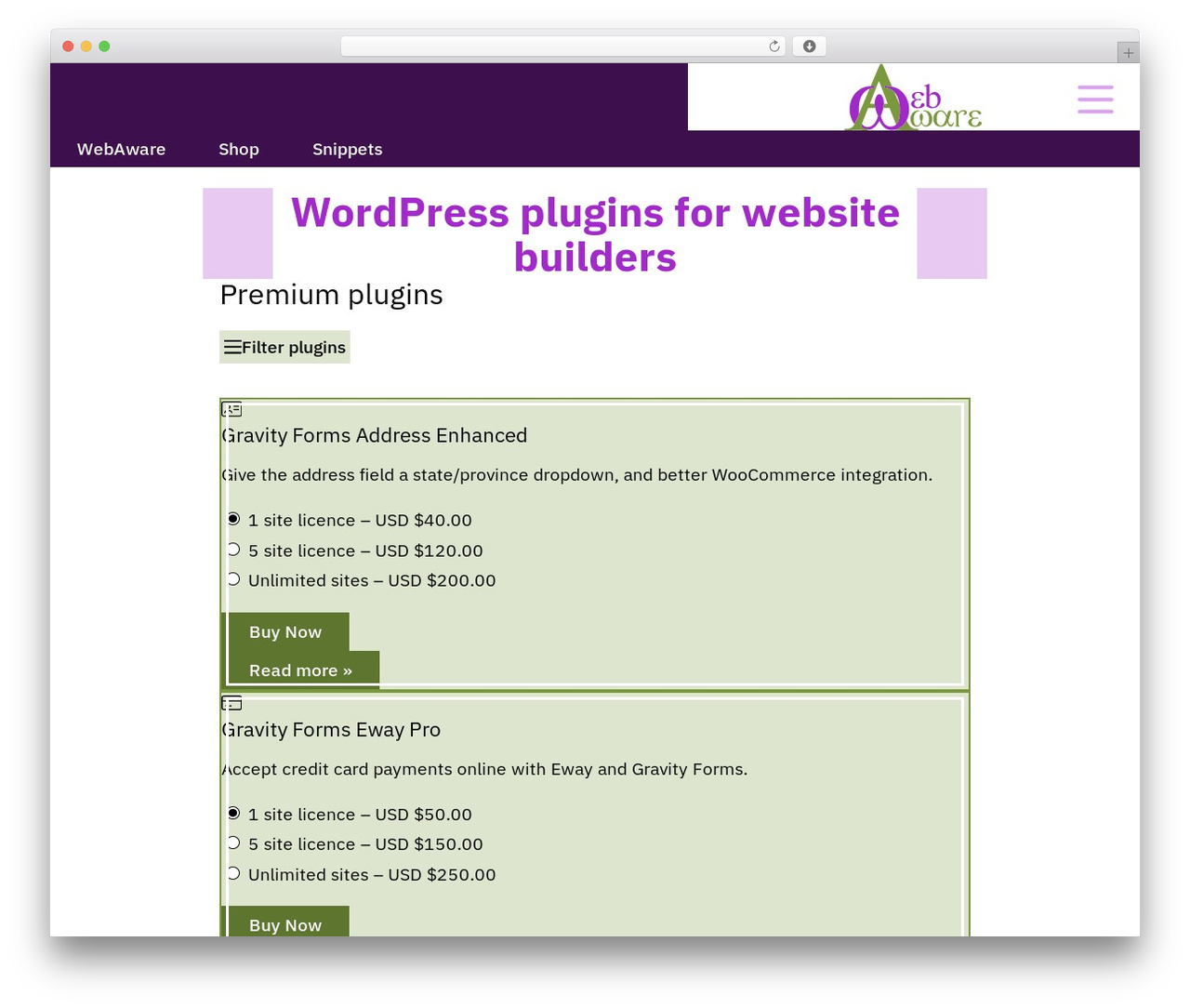This screenshot has height=1008, width=1190.
Task: Expand the Filter plugins panel
Action: tap(284, 347)
